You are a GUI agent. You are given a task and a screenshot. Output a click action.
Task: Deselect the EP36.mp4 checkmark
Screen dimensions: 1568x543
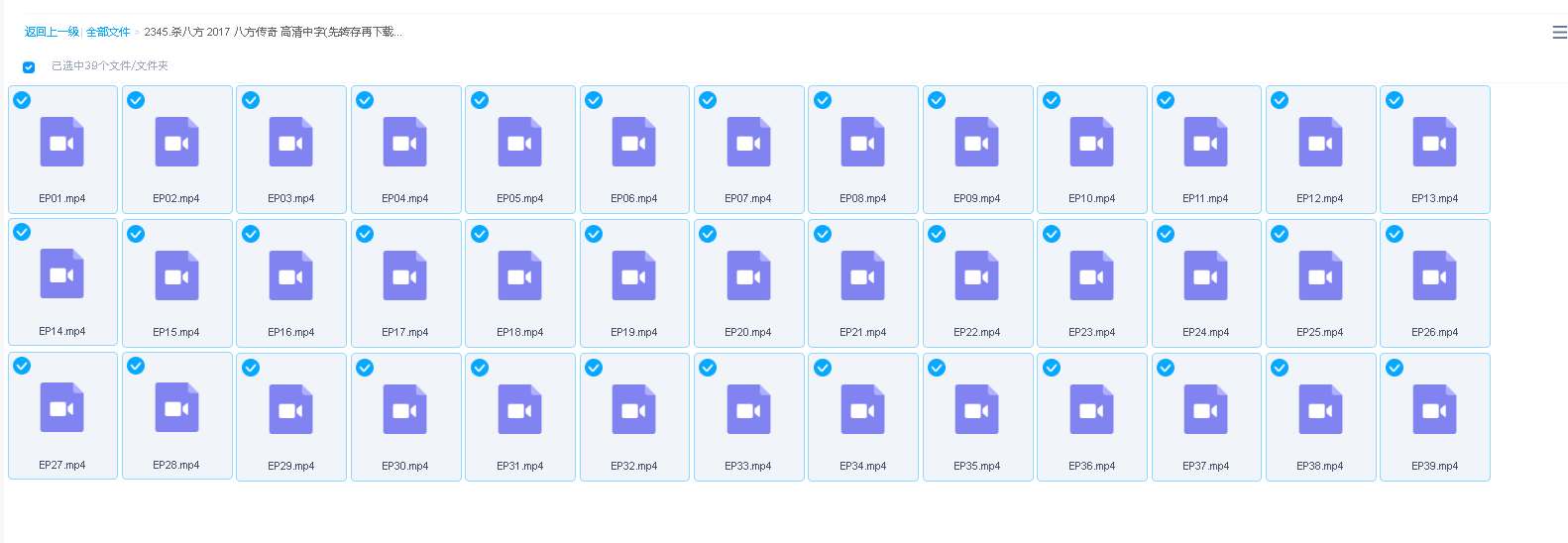1052,368
